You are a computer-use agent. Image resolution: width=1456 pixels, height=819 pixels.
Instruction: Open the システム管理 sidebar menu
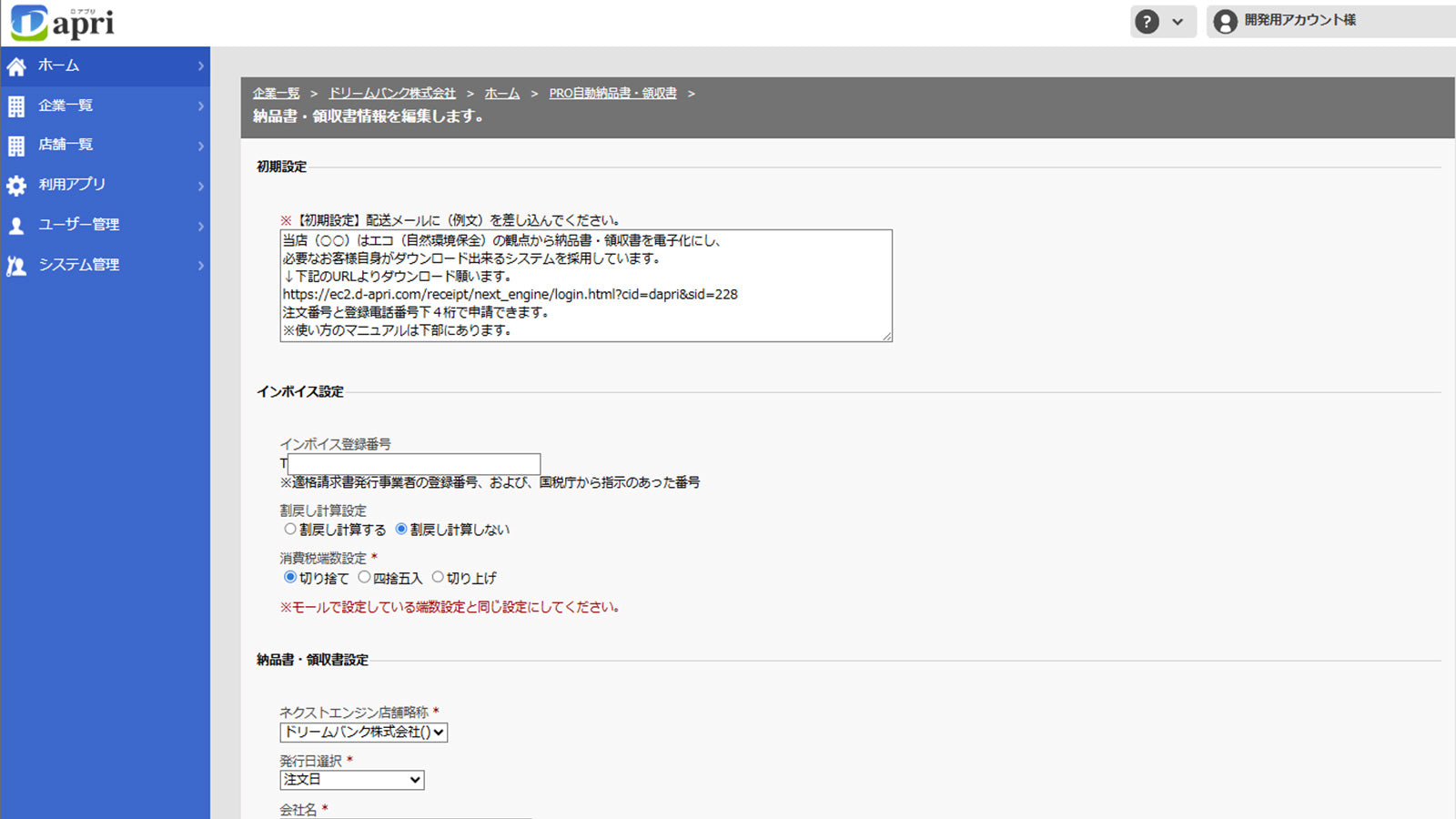pos(105,265)
